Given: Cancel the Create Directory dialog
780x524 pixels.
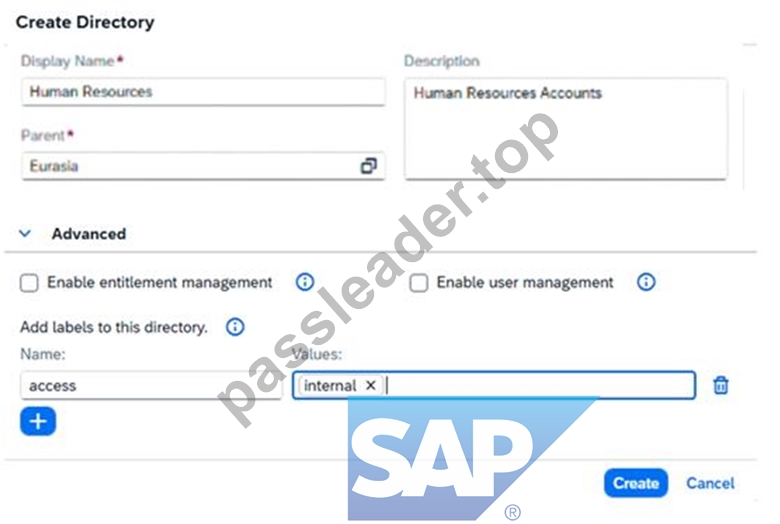Looking at the screenshot, I should click(x=710, y=483).
